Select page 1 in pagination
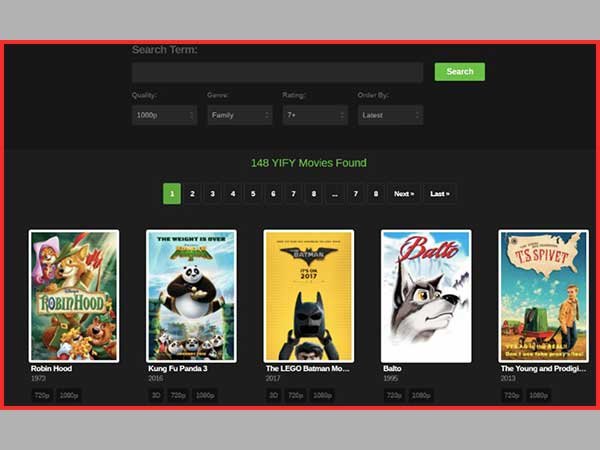This screenshot has width=600, height=450. coord(172,194)
